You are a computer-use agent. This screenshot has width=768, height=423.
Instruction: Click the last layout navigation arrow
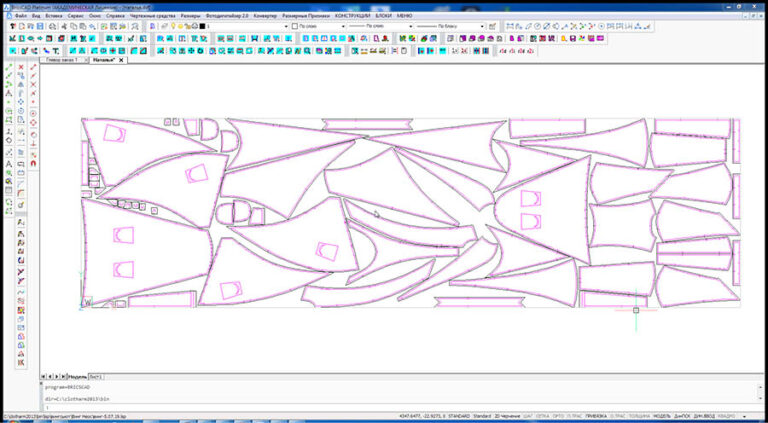[63, 376]
